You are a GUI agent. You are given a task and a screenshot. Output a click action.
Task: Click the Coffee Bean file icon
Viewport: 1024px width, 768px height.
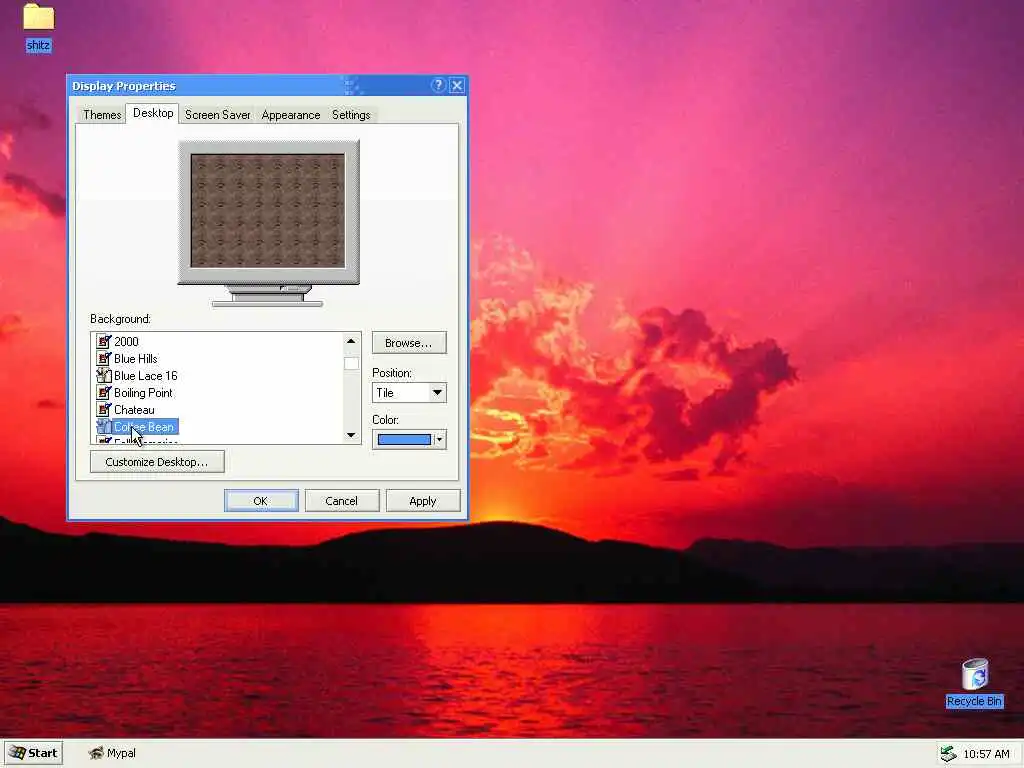pos(104,426)
